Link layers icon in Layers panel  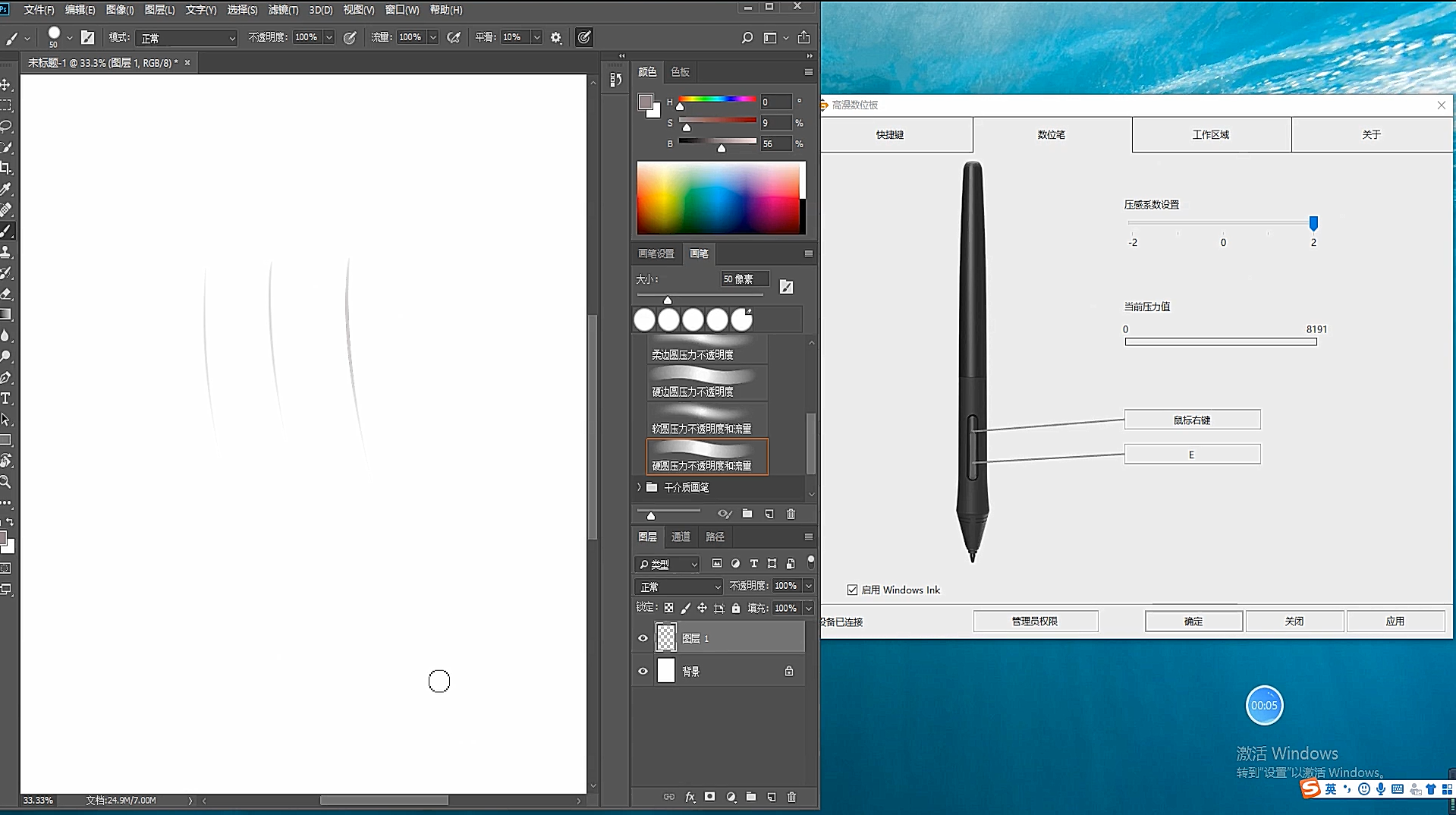click(668, 797)
